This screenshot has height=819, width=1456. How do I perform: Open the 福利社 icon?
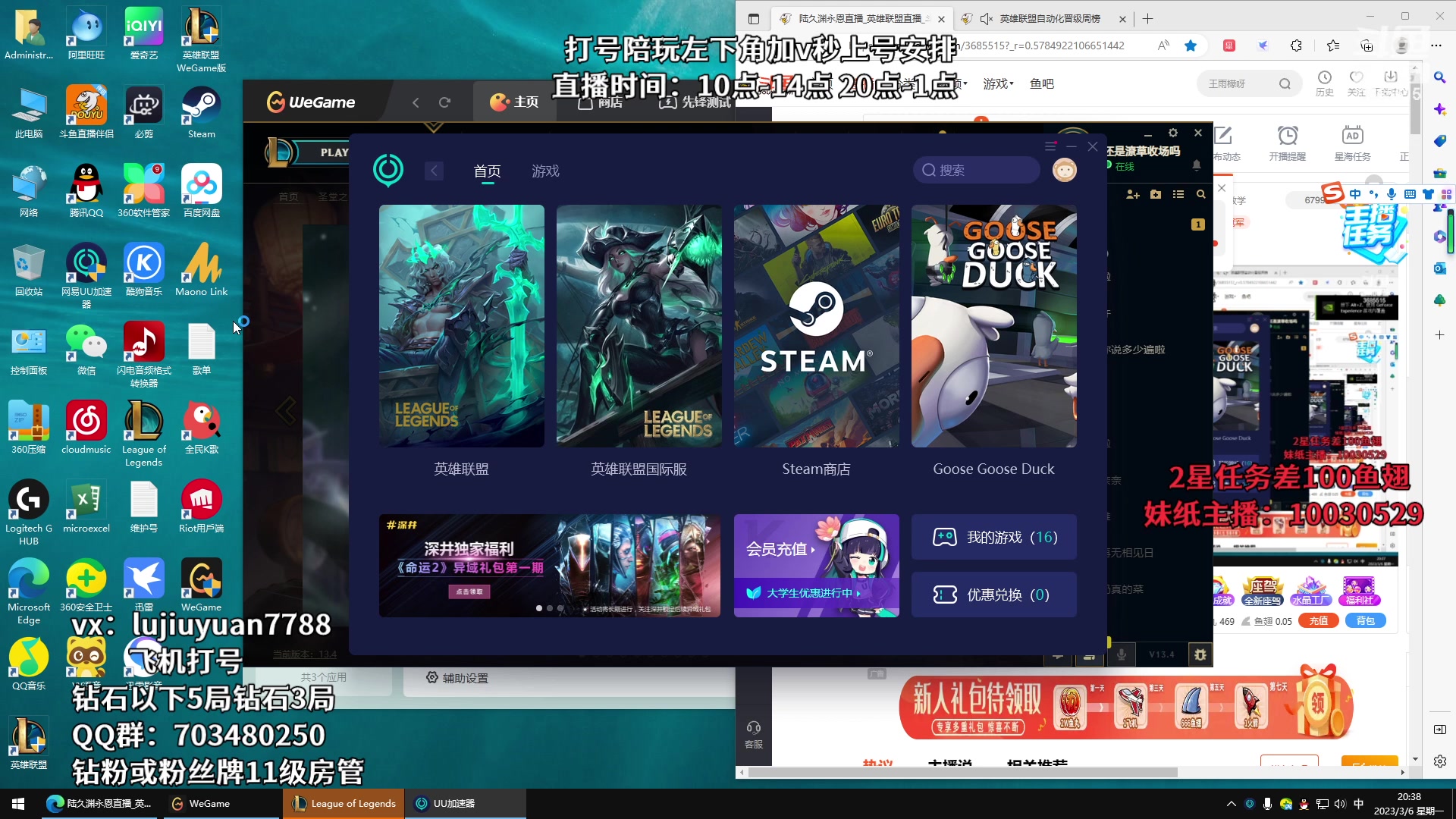tap(1359, 590)
